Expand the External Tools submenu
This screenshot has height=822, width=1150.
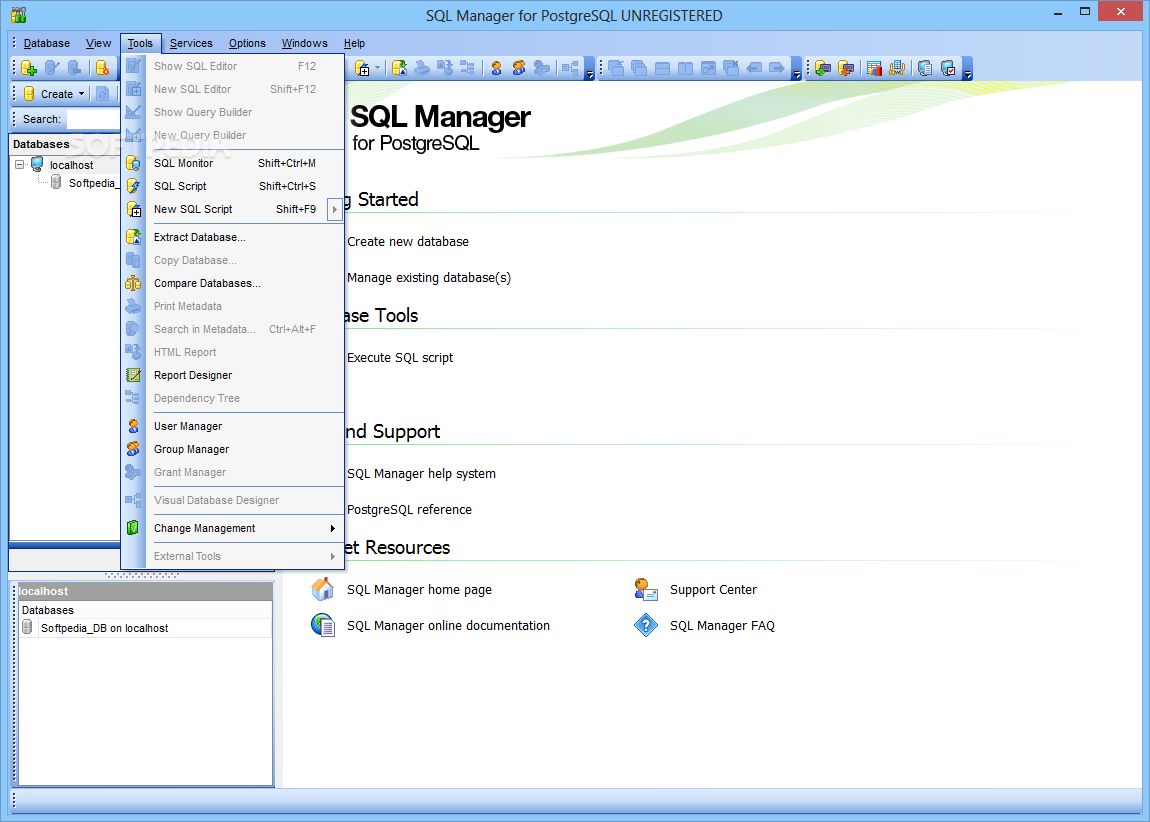tap(333, 557)
